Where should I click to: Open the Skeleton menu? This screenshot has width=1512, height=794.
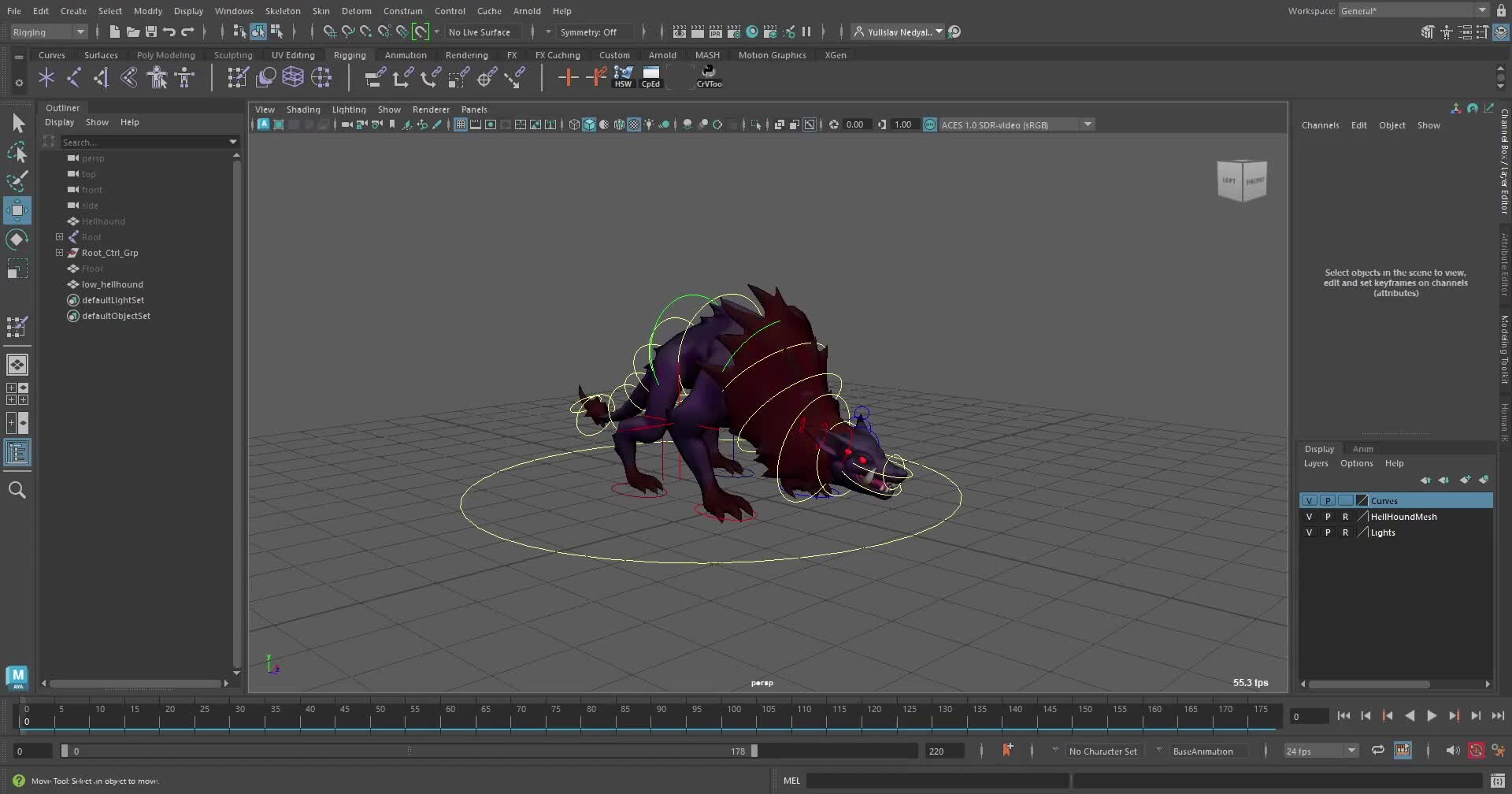click(x=283, y=10)
